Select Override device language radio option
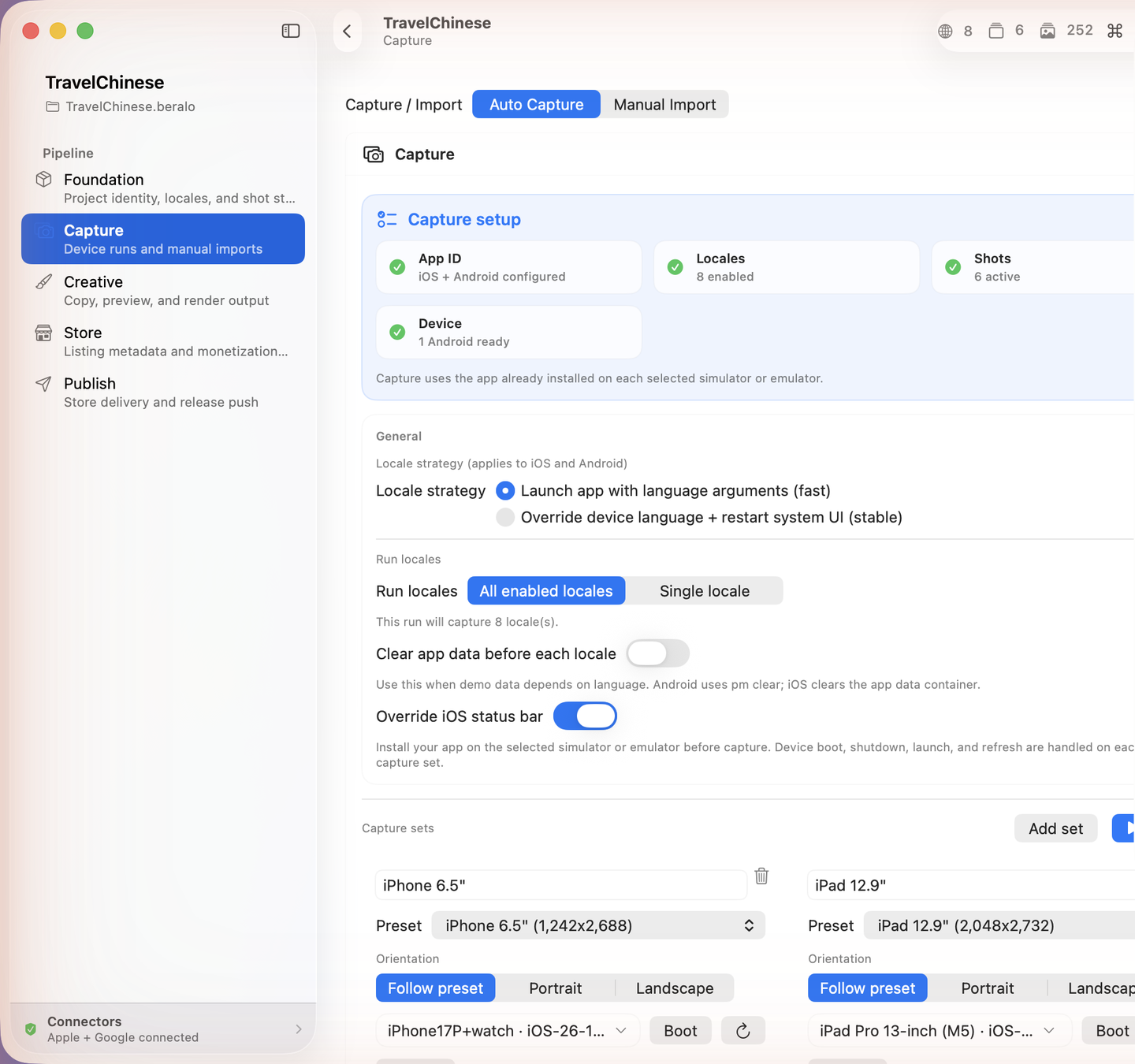1135x1064 pixels. [x=505, y=518]
